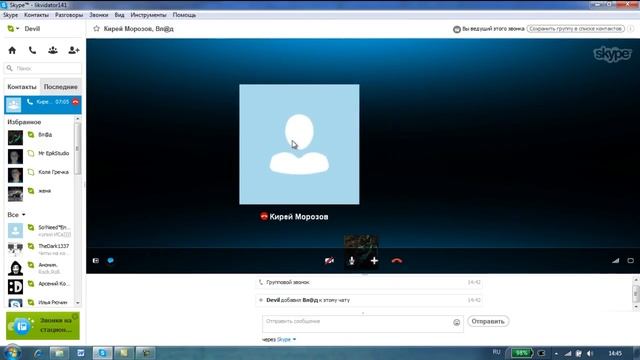This screenshot has width=640, height=360.
Task: Select contact So!Need*En... in the list
Action: [40, 231]
